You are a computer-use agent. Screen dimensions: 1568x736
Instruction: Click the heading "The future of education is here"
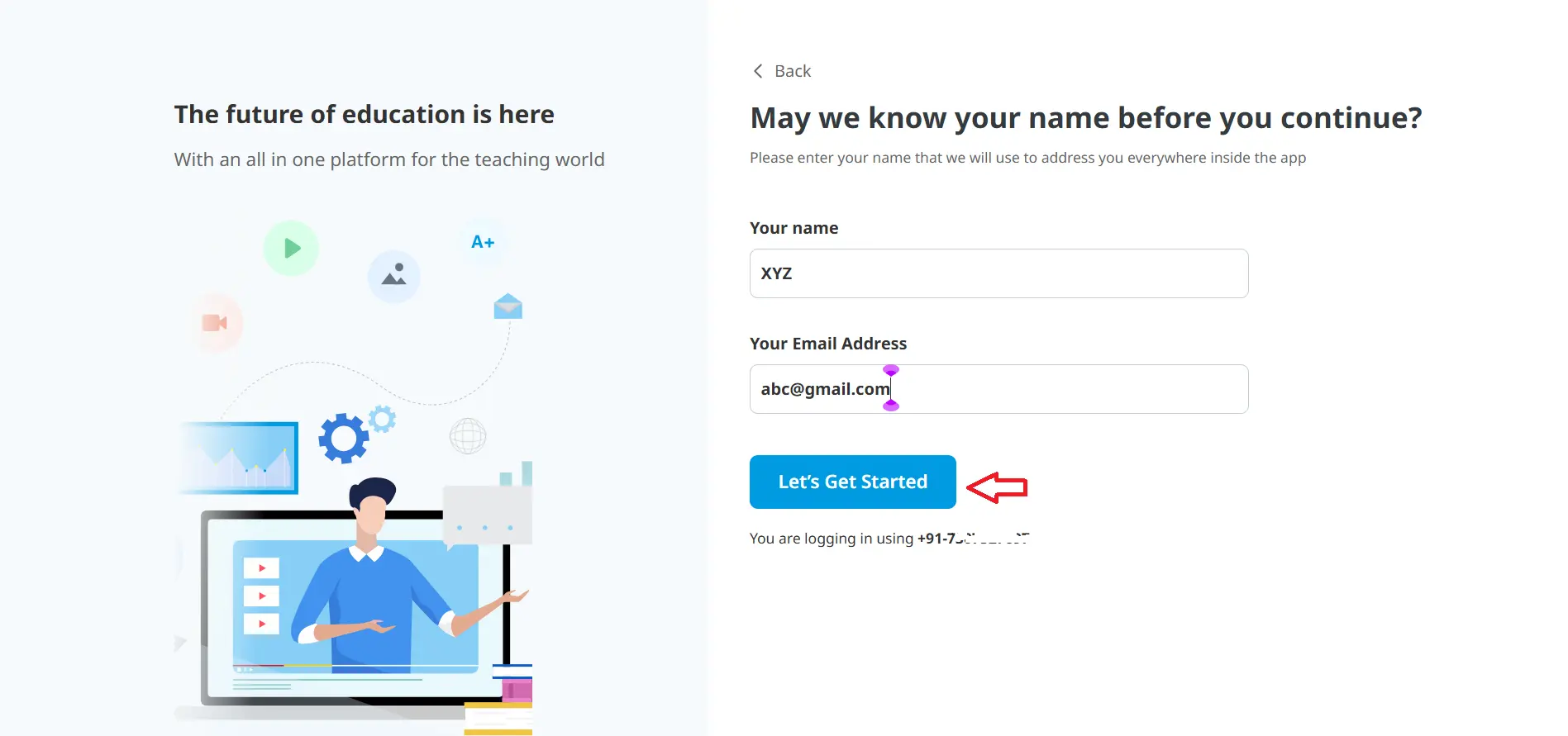click(x=364, y=114)
